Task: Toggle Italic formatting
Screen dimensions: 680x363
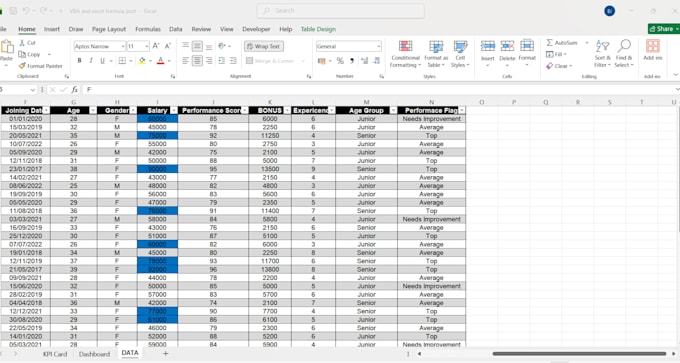Action: click(91, 61)
